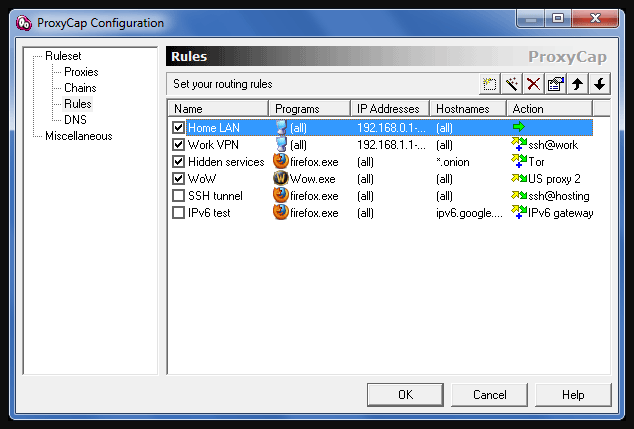Select the Home LAN rule name
Viewport: 634px width, 429px height.
pyautogui.click(x=214, y=128)
